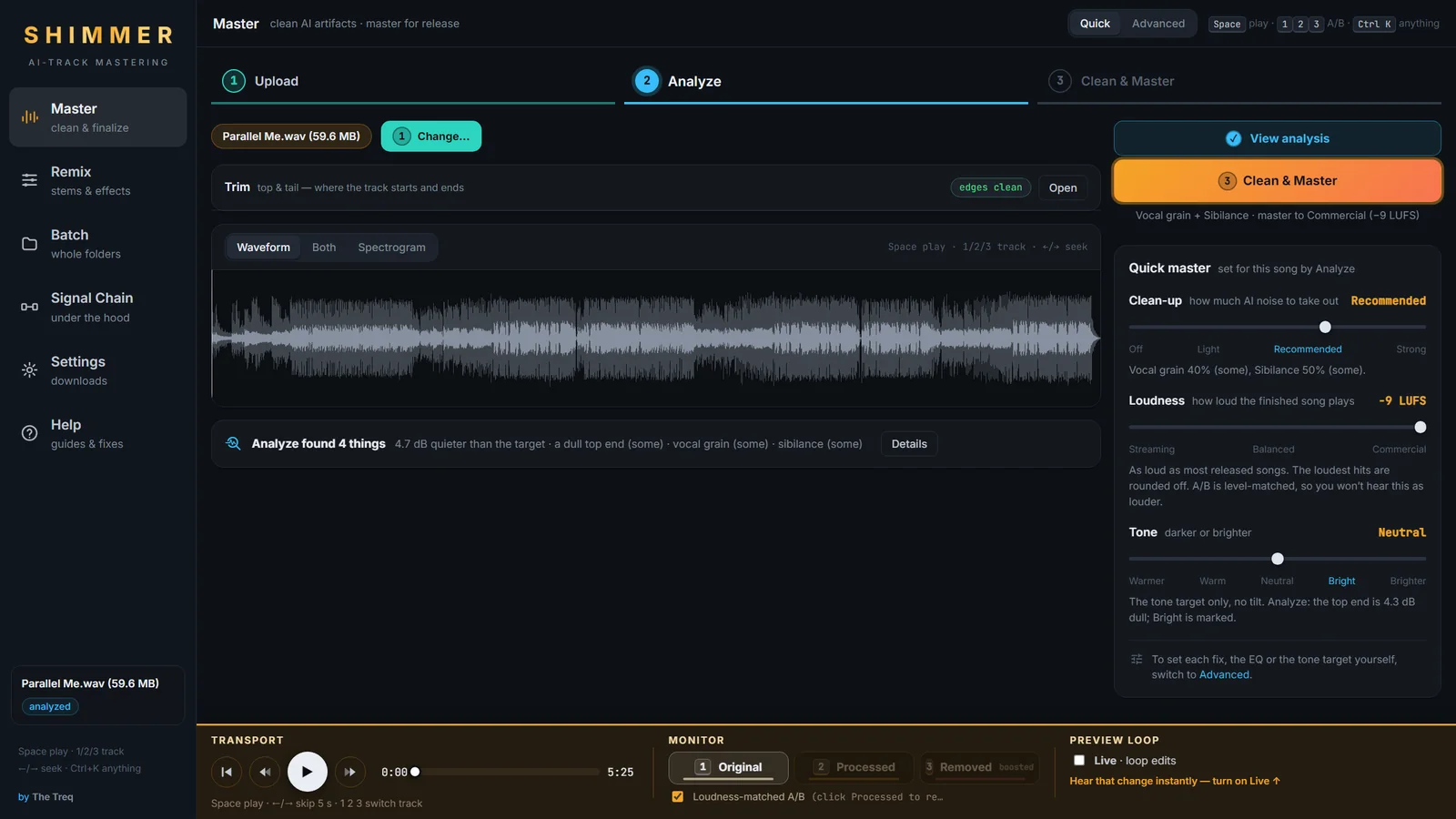The height and width of the screenshot is (819, 1456).
Task: Uncheck Loudness-matched A/B checkbox
Action: click(x=678, y=796)
